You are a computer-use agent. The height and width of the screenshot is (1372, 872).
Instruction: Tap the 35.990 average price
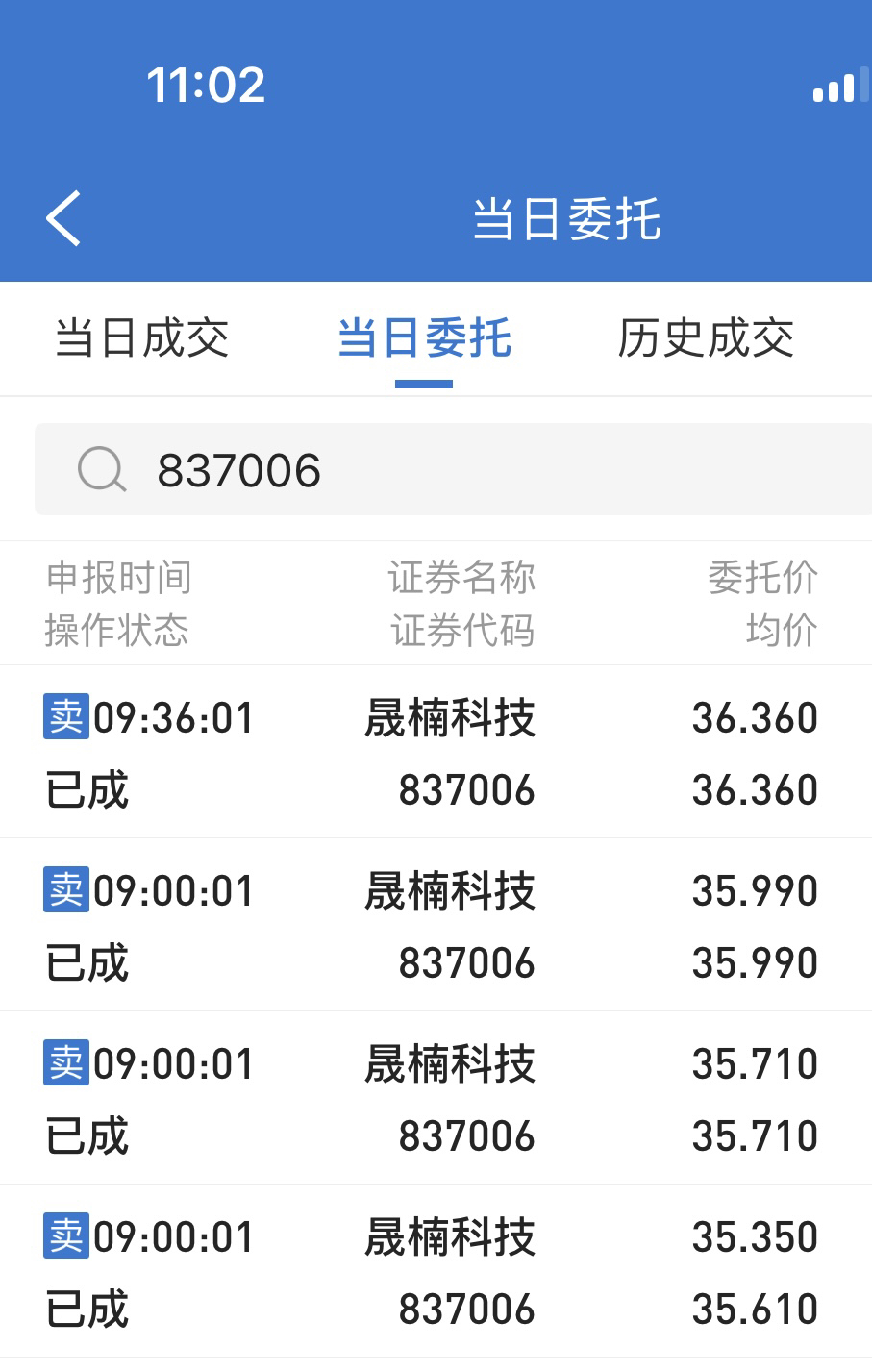tap(755, 963)
